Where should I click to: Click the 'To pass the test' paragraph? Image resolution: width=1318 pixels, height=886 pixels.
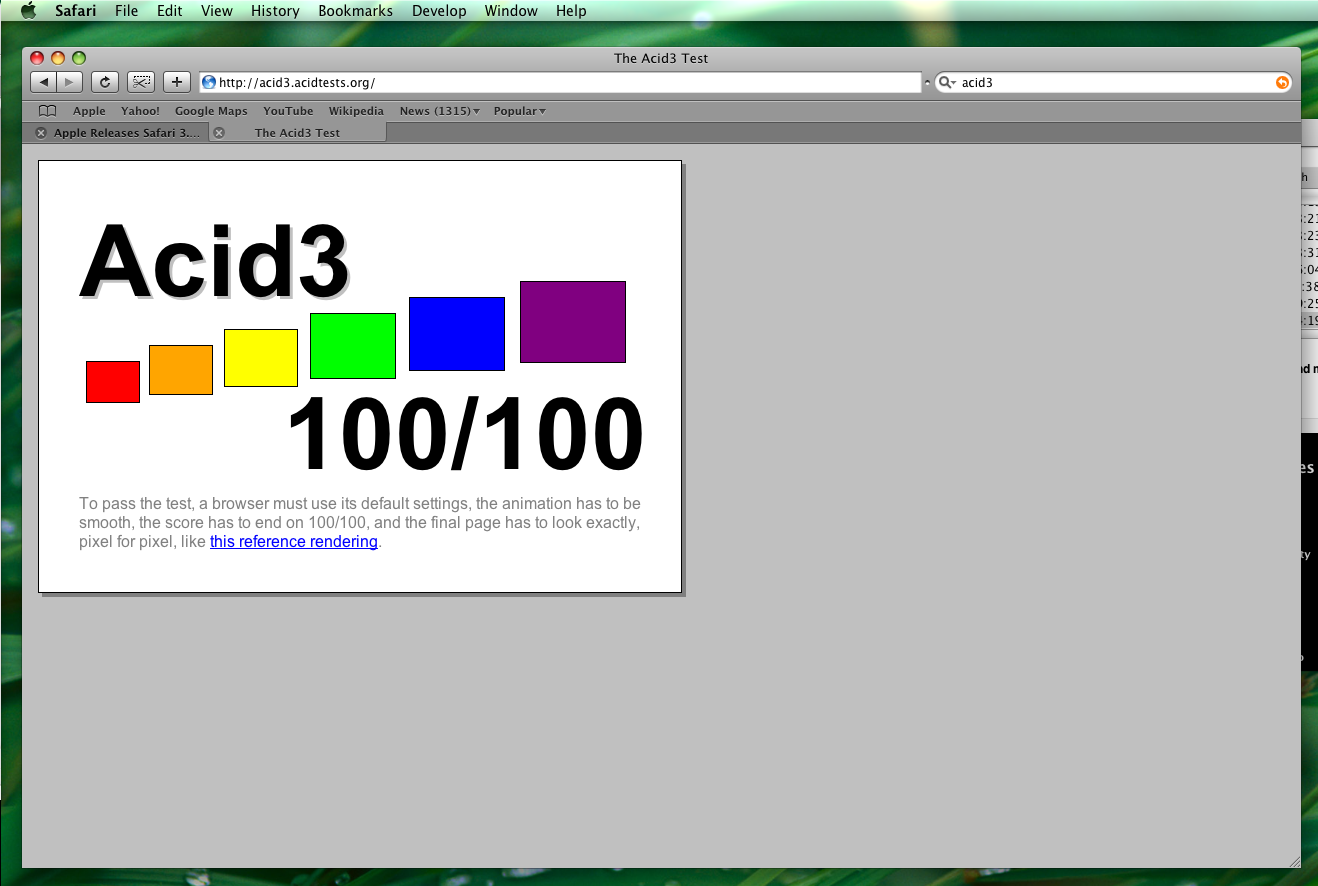pos(360,523)
